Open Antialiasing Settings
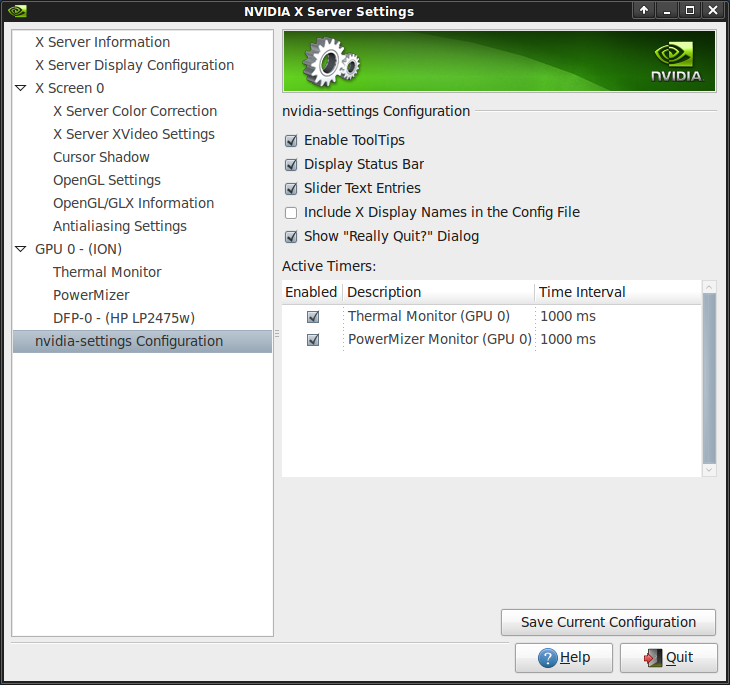730x685 pixels. 120,226
